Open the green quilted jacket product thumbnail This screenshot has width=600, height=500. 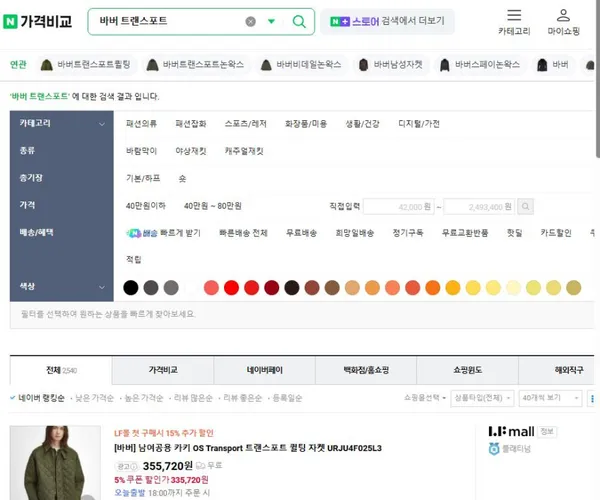click(x=55, y=463)
